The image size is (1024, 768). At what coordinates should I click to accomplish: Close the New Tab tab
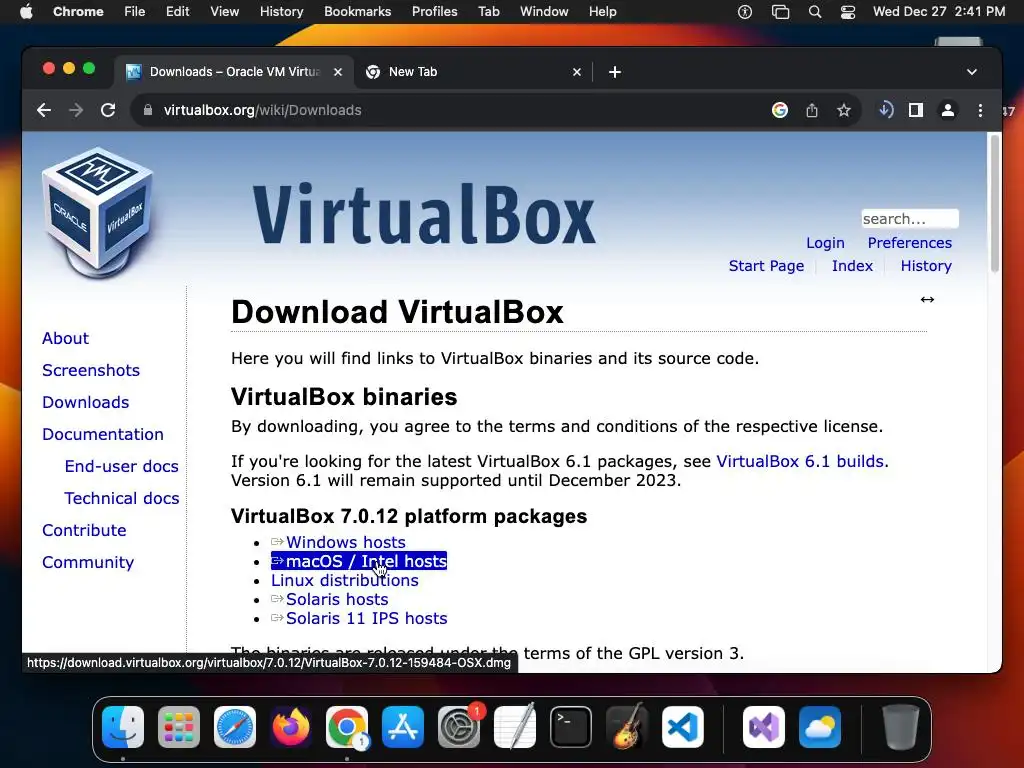(x=577, y=72)
